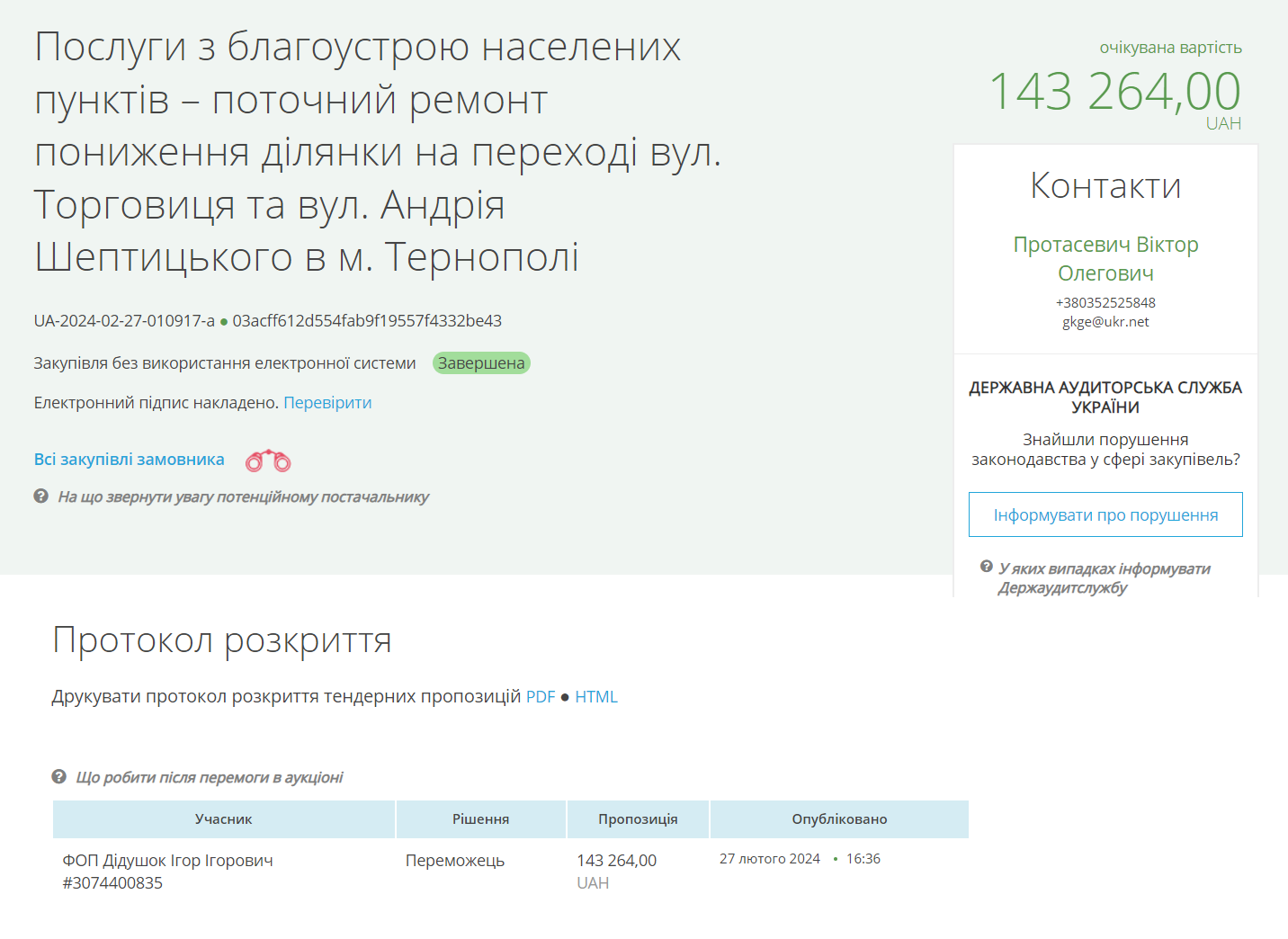This screenshot has width=1288, height=939.
Task: Expand the На що звернути увагу hint text
Action: tap(243, 496)
